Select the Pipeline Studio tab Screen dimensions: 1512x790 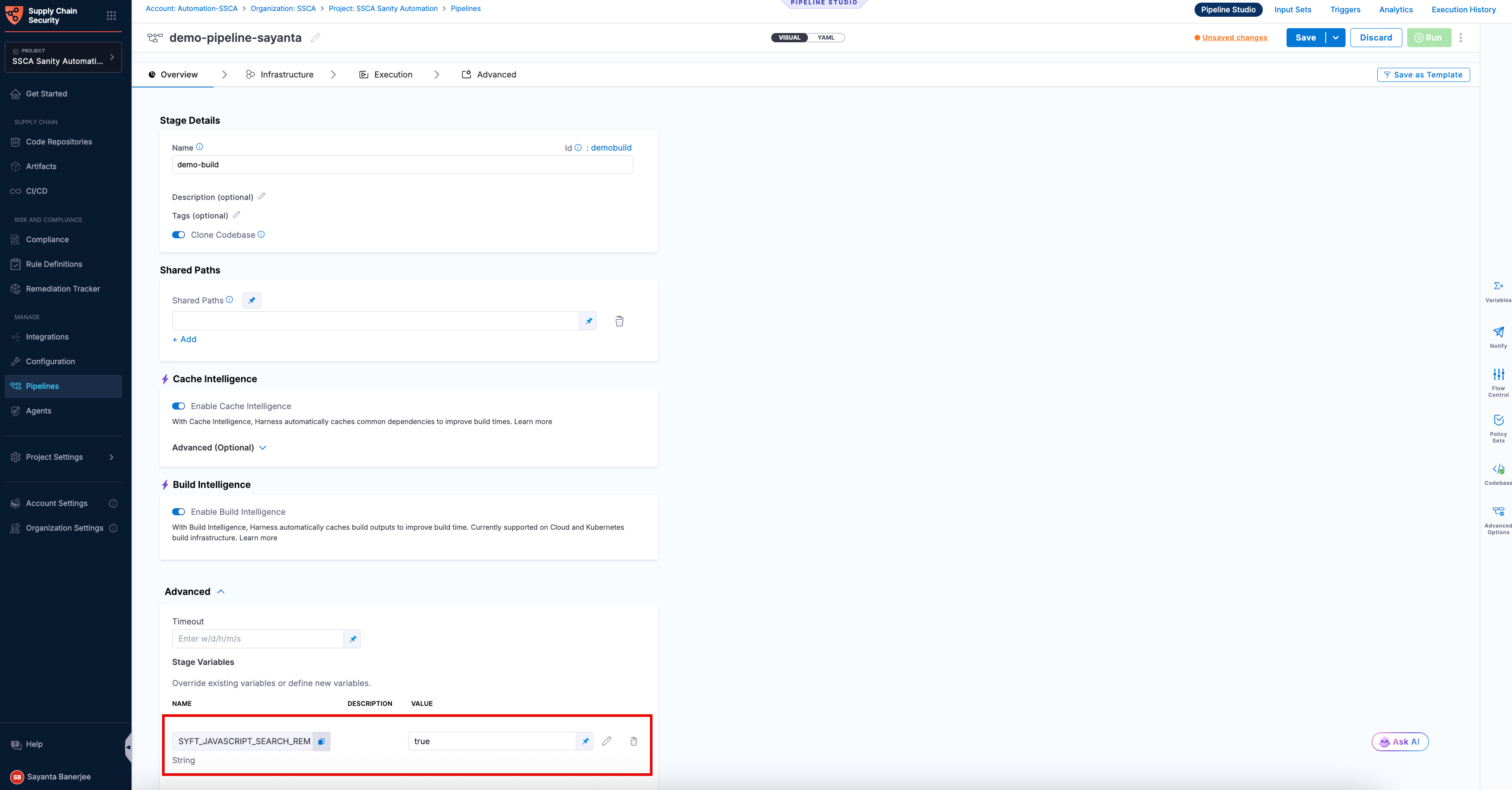pos(1228,9)
